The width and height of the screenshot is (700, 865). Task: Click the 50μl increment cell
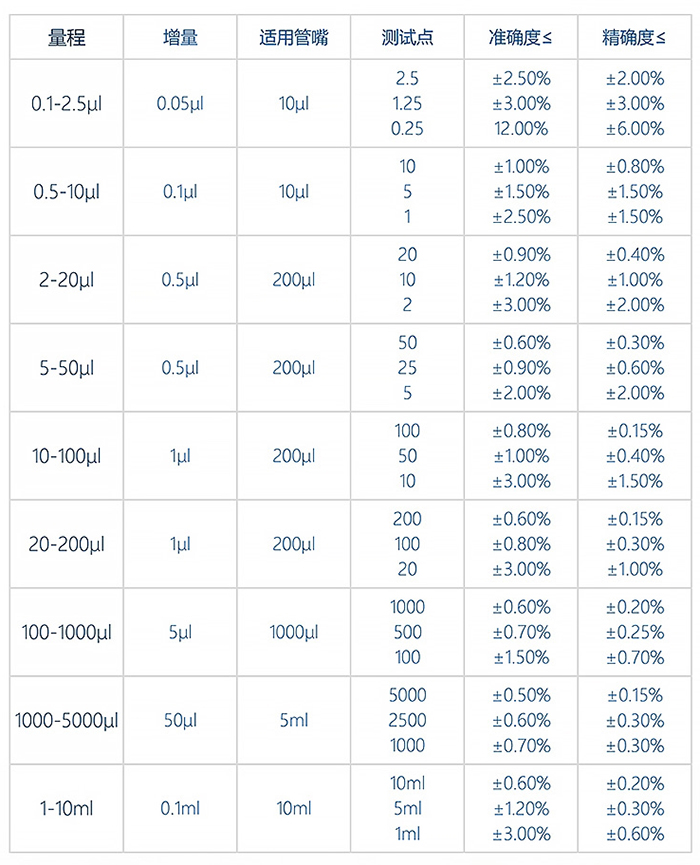(x=180, y=720)
